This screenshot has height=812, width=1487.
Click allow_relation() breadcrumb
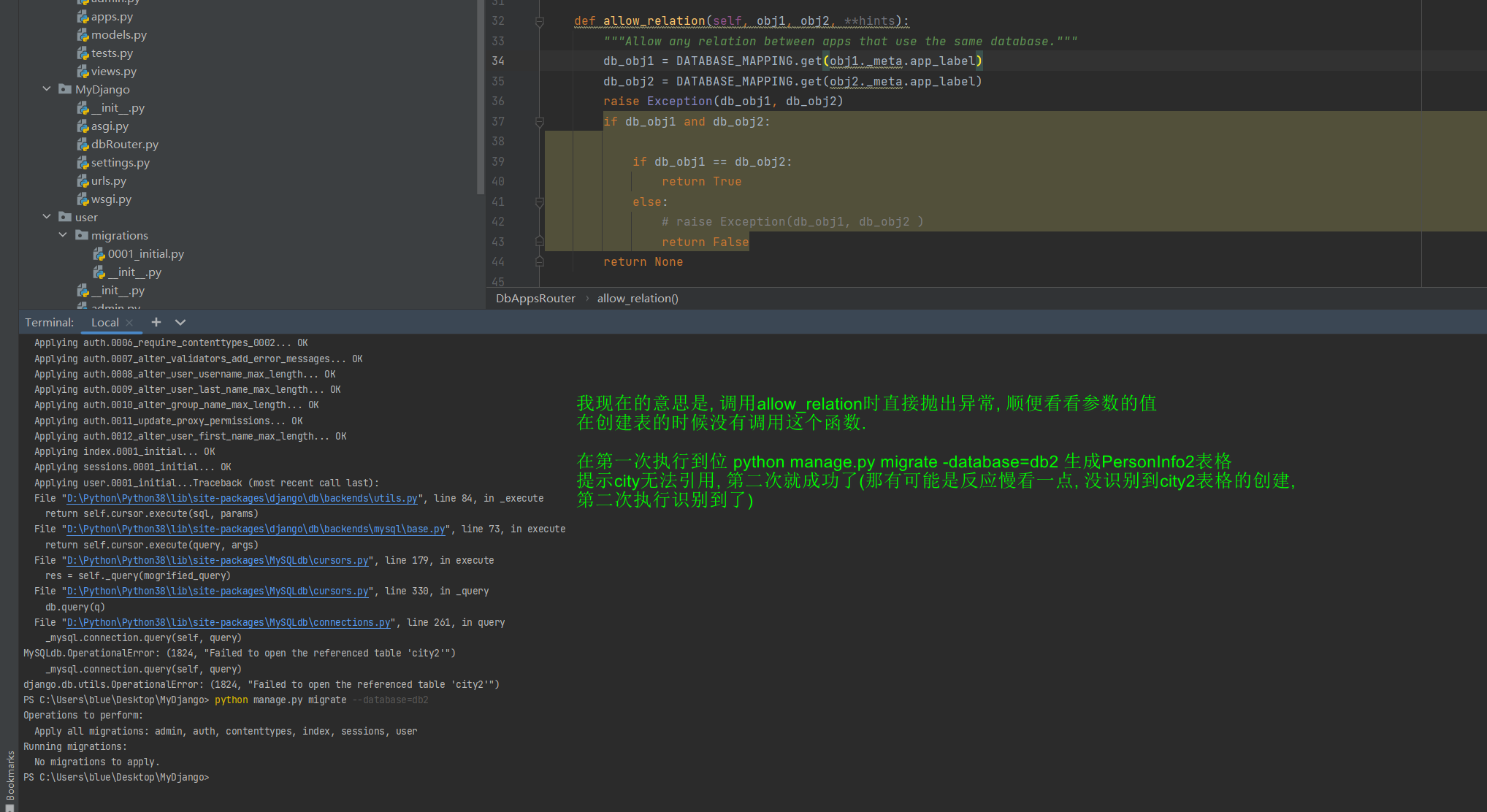pos(638,299)
